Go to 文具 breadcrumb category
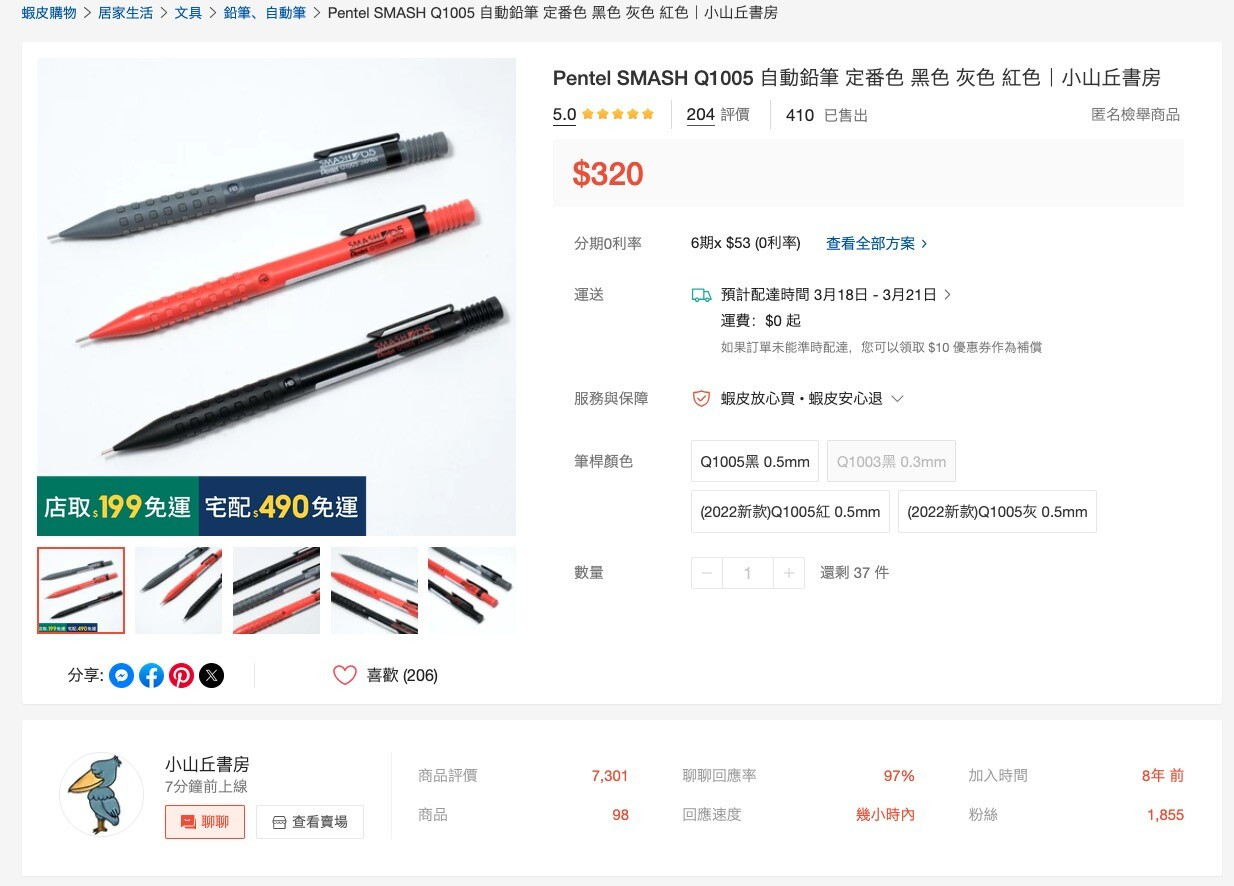The width and height of the screenshot is (1234, 886). tap(188, 13)
